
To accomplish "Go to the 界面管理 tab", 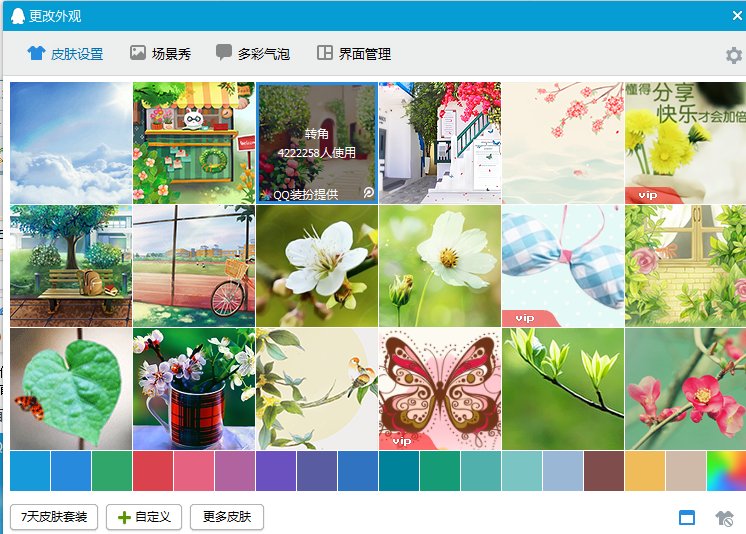I will pyautogui.click(x=353, y=54).
